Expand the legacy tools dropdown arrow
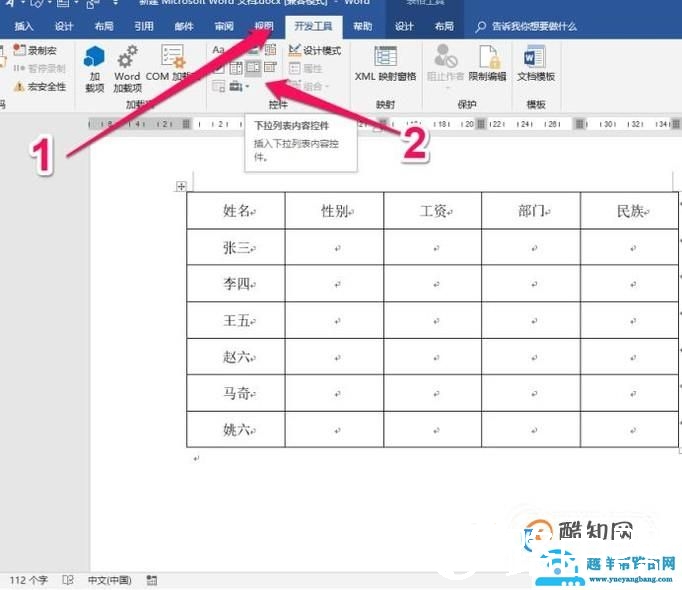Image resolution: width=682 pixels, height=590 pixels. click(x=247, y=86)
